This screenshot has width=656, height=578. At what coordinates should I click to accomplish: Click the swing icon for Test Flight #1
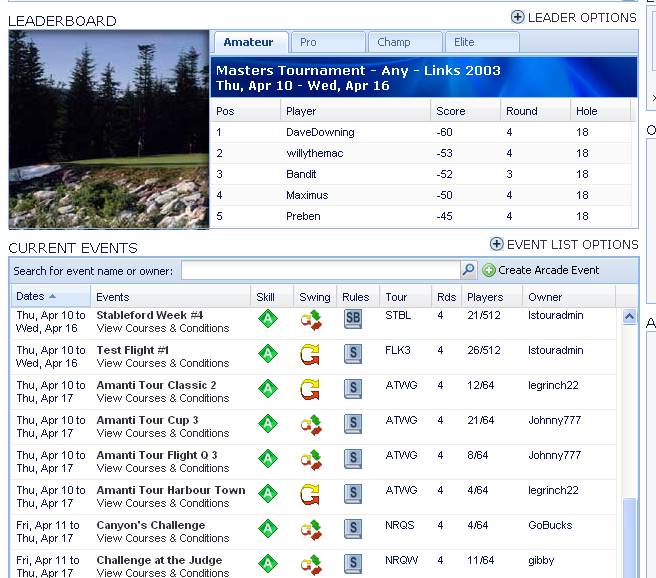[310, 355]
